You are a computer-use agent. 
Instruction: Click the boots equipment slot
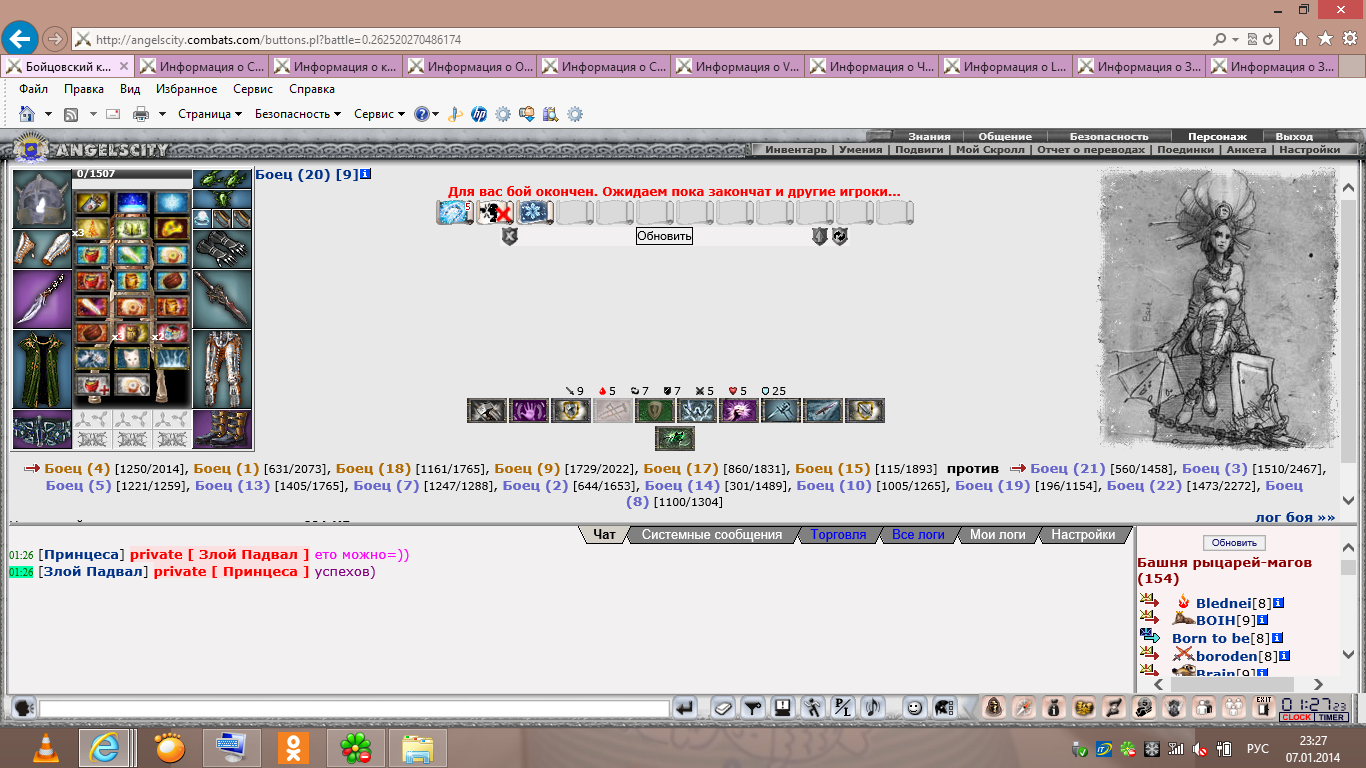(x=222, y=429)
